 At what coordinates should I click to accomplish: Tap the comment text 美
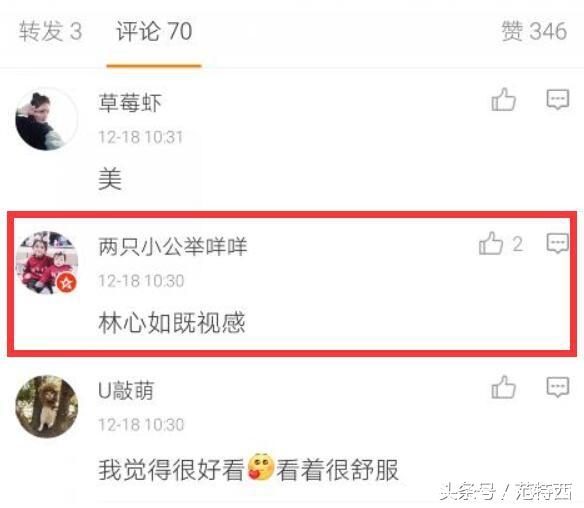(x=110, y=179)
